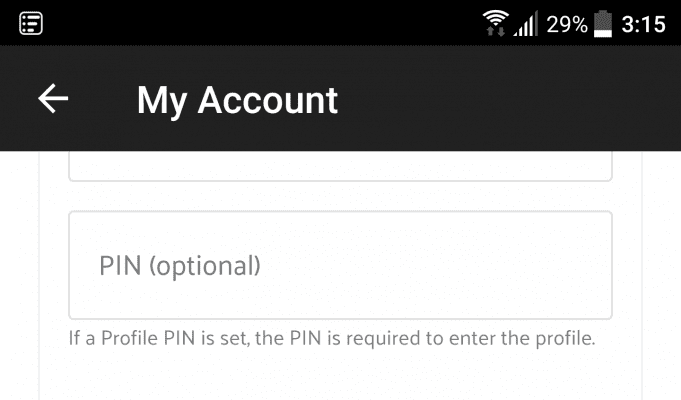Tap the 29% battery percentage

[567, 24]
